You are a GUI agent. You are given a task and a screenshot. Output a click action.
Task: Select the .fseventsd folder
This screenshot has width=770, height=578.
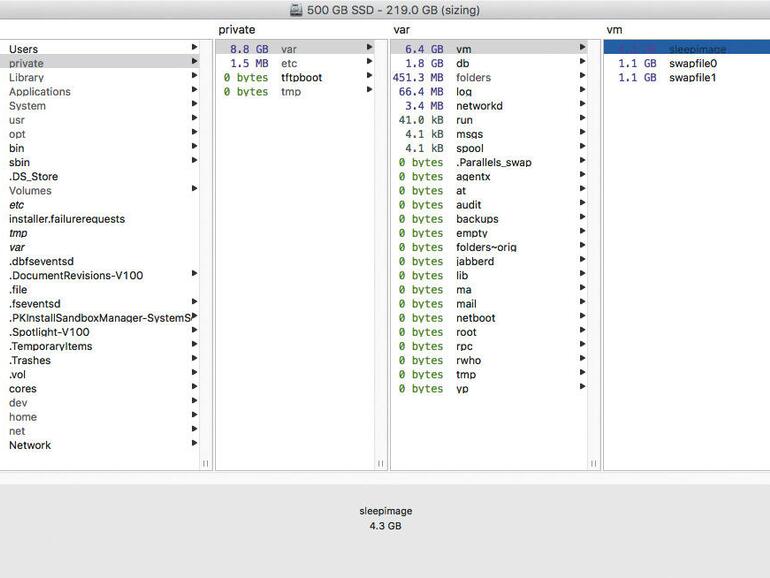(100, 304)
